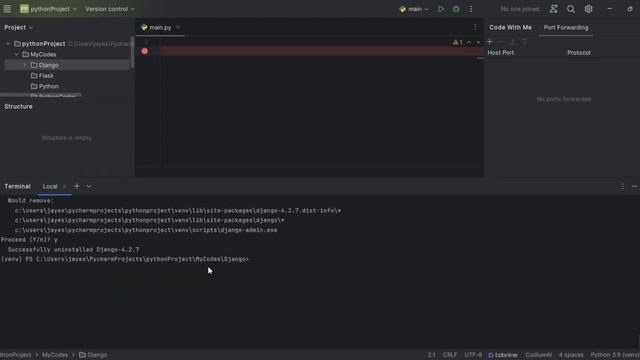Screen dimensions: 640x360
Task: Open terminal options kebab menu
Action: pos(622,187)
